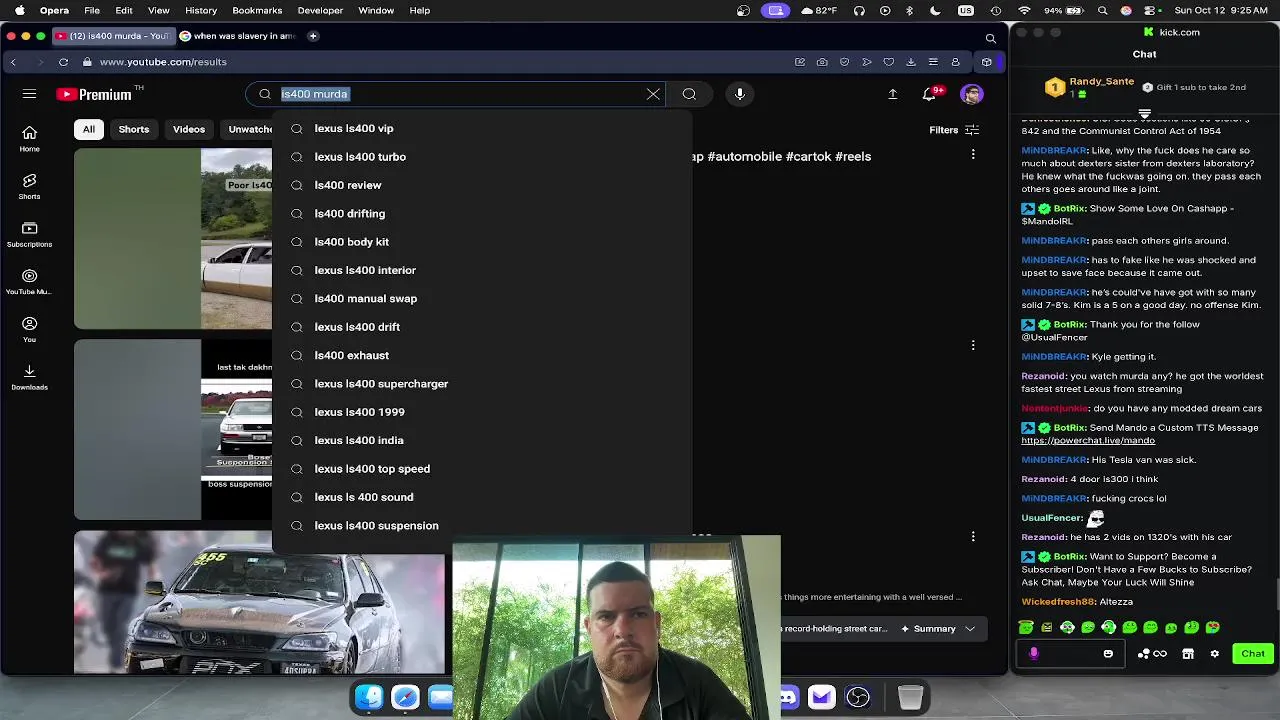Open the search Filters panel
This screenshot has width=1280, height=720.
954,130
